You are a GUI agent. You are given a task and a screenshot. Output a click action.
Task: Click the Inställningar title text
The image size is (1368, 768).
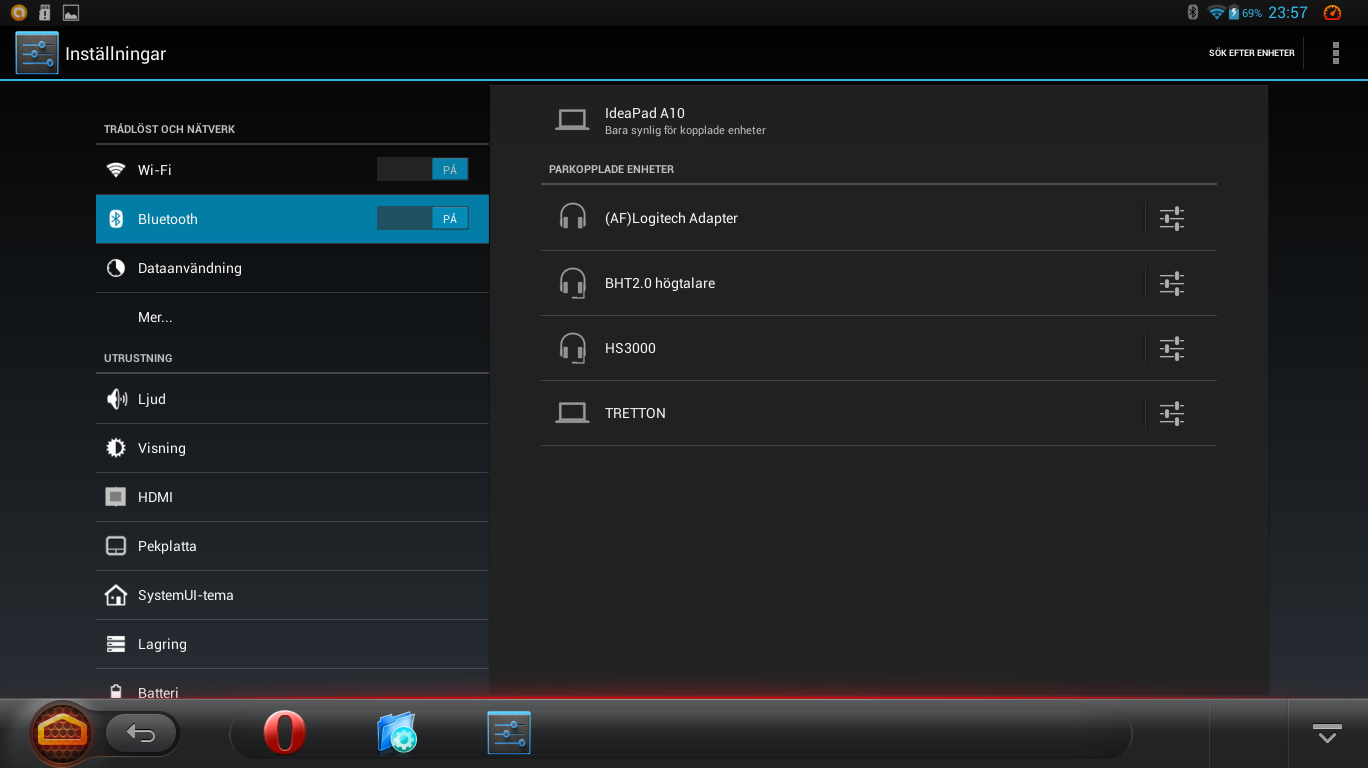tap(116, 54)
